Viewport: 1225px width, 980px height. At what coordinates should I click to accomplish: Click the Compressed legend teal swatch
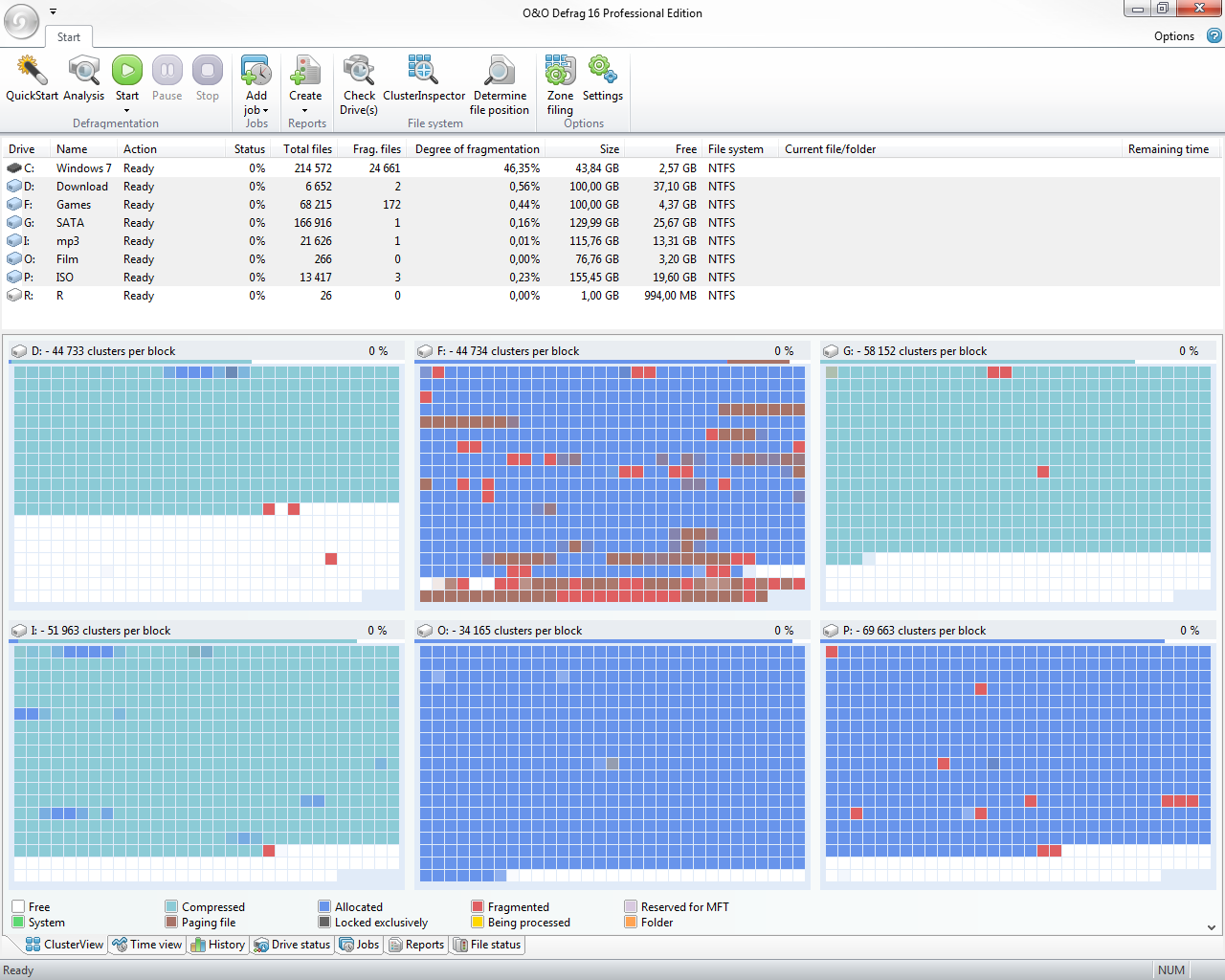(x=171, y=906)
